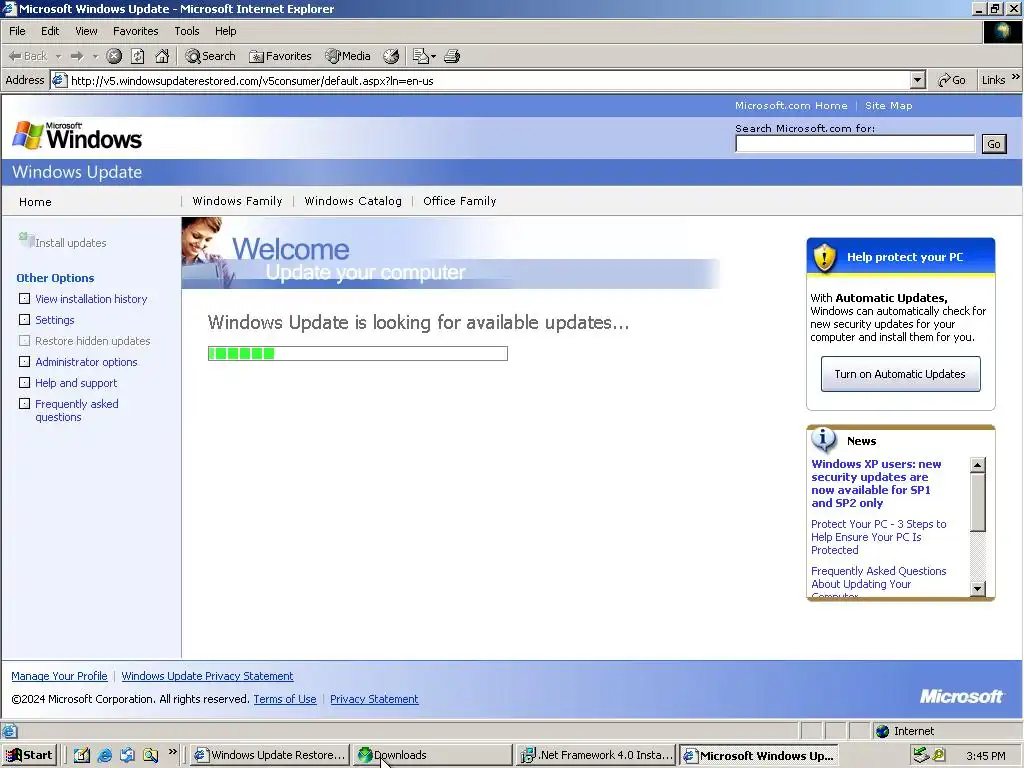
Task: Click the Print toolbar icon
Action: 452,56
